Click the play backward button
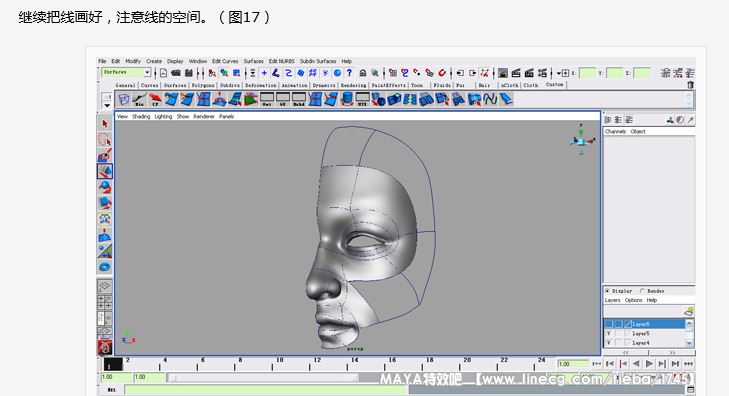This screenshot has width=729, height=396. [636, 364]
